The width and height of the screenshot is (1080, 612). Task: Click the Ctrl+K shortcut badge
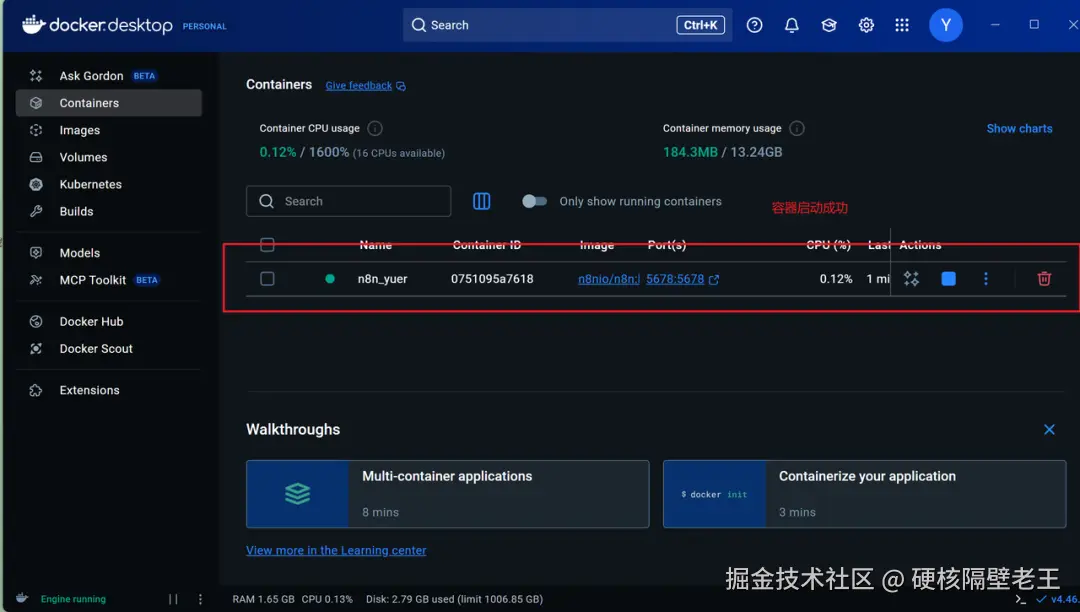(x=700, y=25)
